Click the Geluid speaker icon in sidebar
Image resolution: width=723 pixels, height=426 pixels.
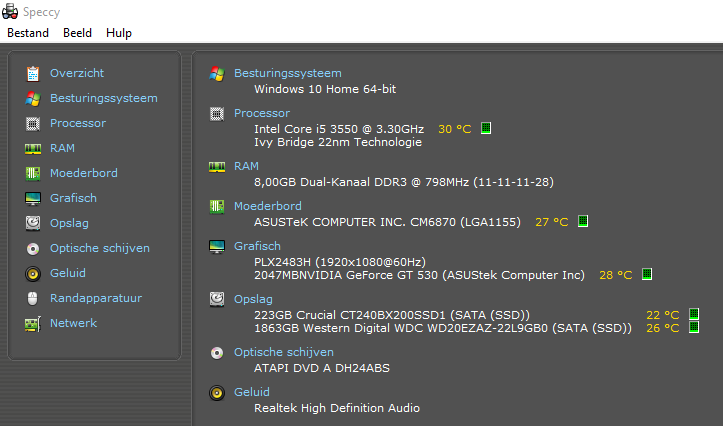point(33,273)
